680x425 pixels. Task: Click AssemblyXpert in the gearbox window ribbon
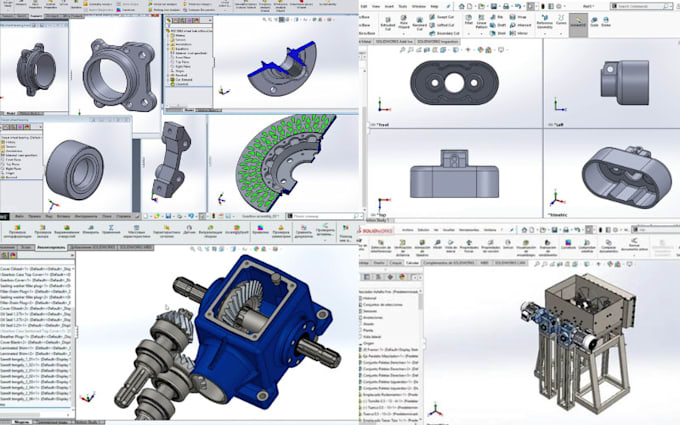(x=237, y=230)
